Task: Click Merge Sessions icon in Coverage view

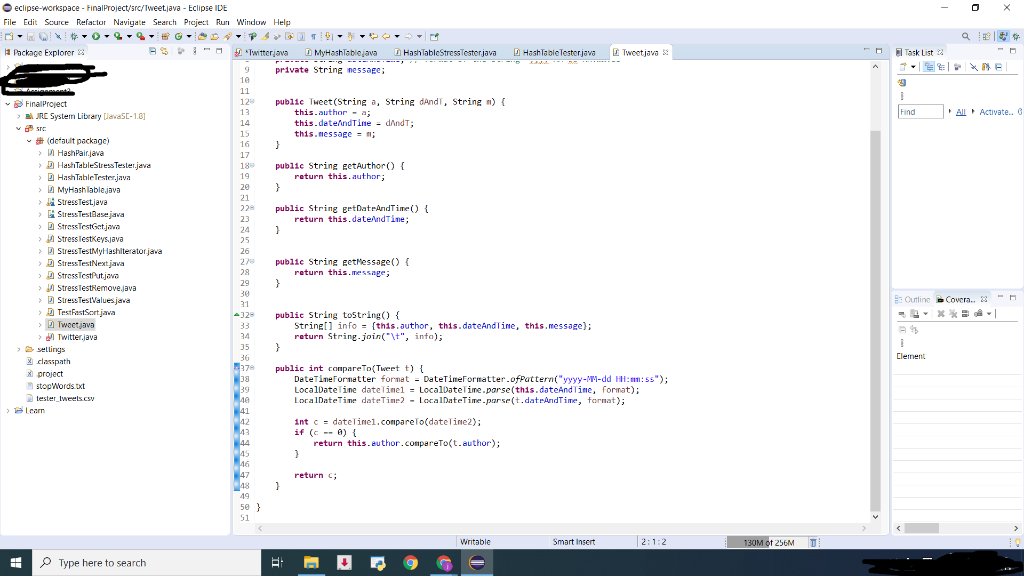Action: [x=965, y=314]
